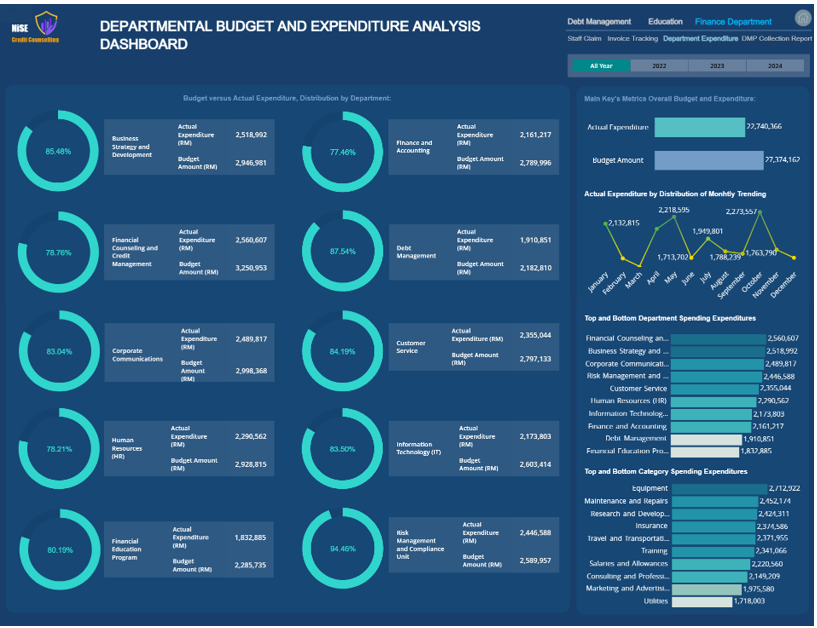
Task: Select the Human Resources 78.21% donut
Action: pos(58,449)
